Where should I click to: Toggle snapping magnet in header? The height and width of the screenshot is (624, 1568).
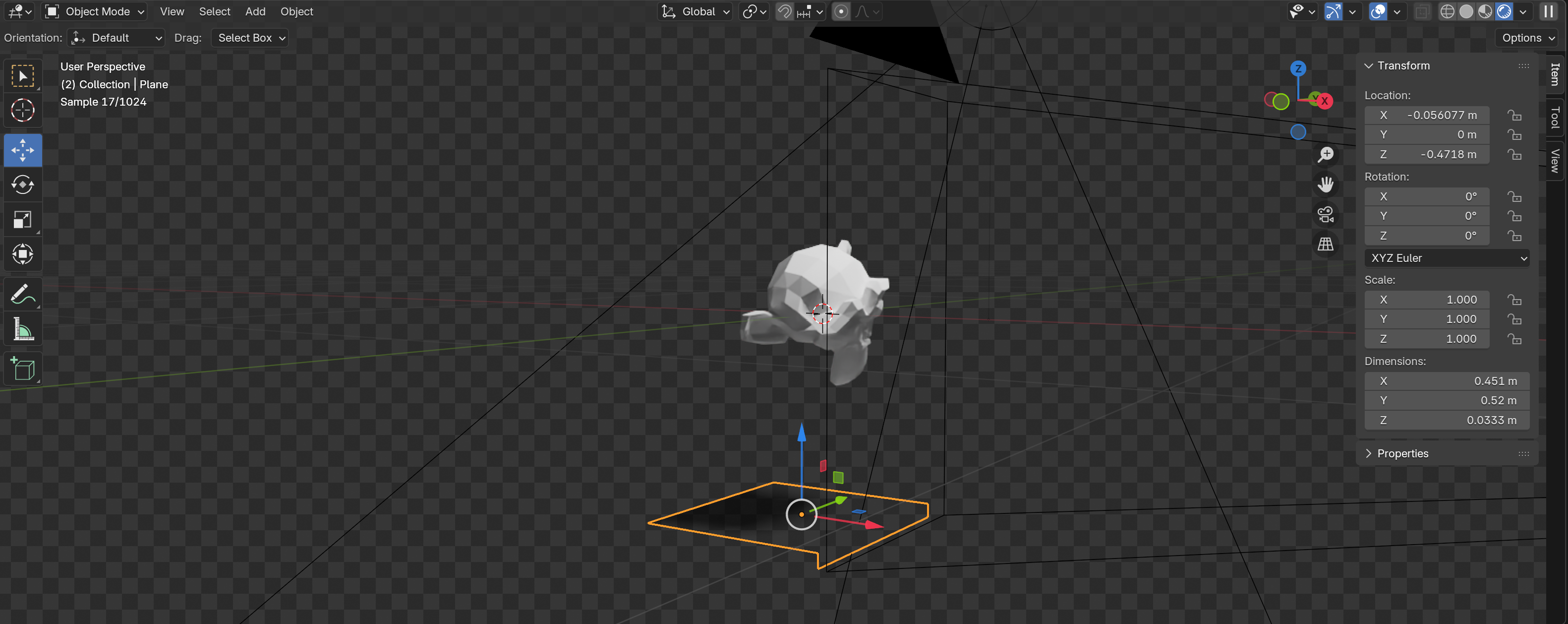tap(785, 11)
